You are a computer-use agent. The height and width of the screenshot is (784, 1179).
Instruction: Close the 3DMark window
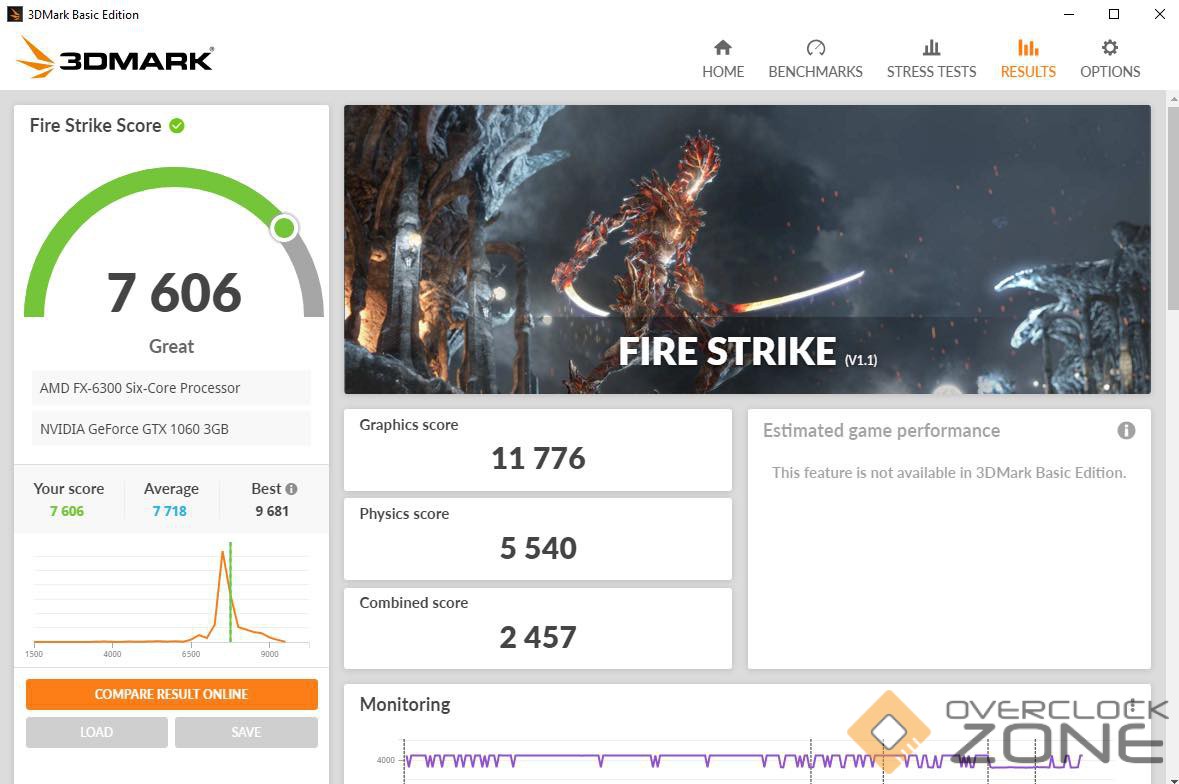[x=1159, y=14]
